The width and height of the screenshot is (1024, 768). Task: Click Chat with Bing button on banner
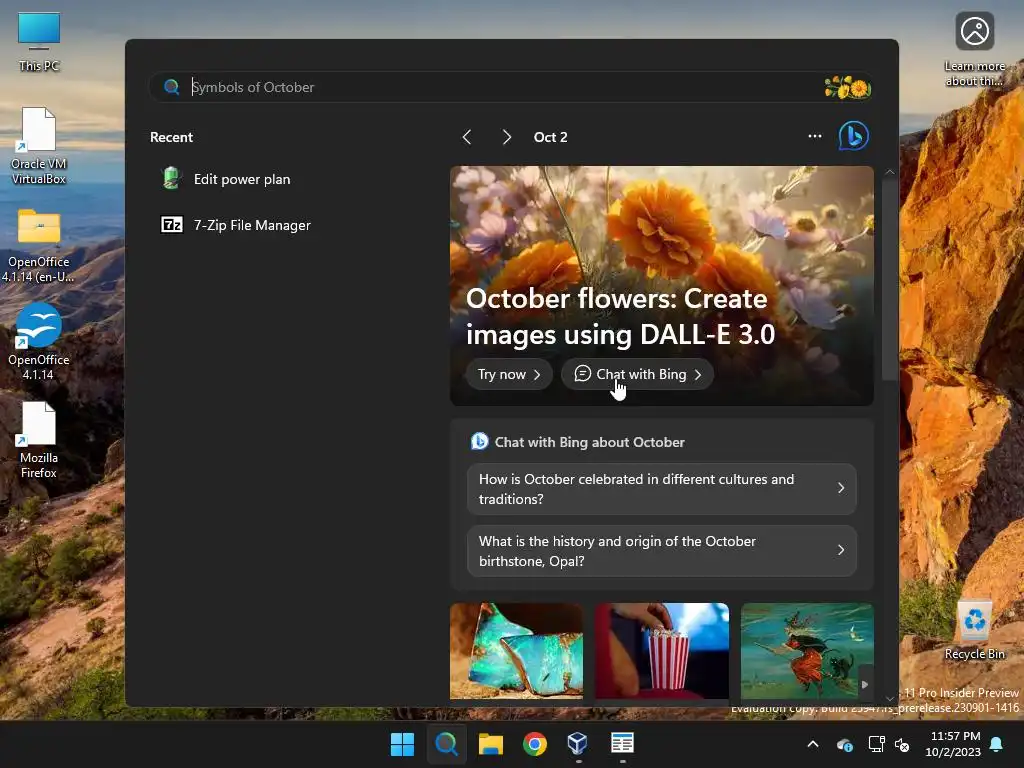(x=637, y=374)
